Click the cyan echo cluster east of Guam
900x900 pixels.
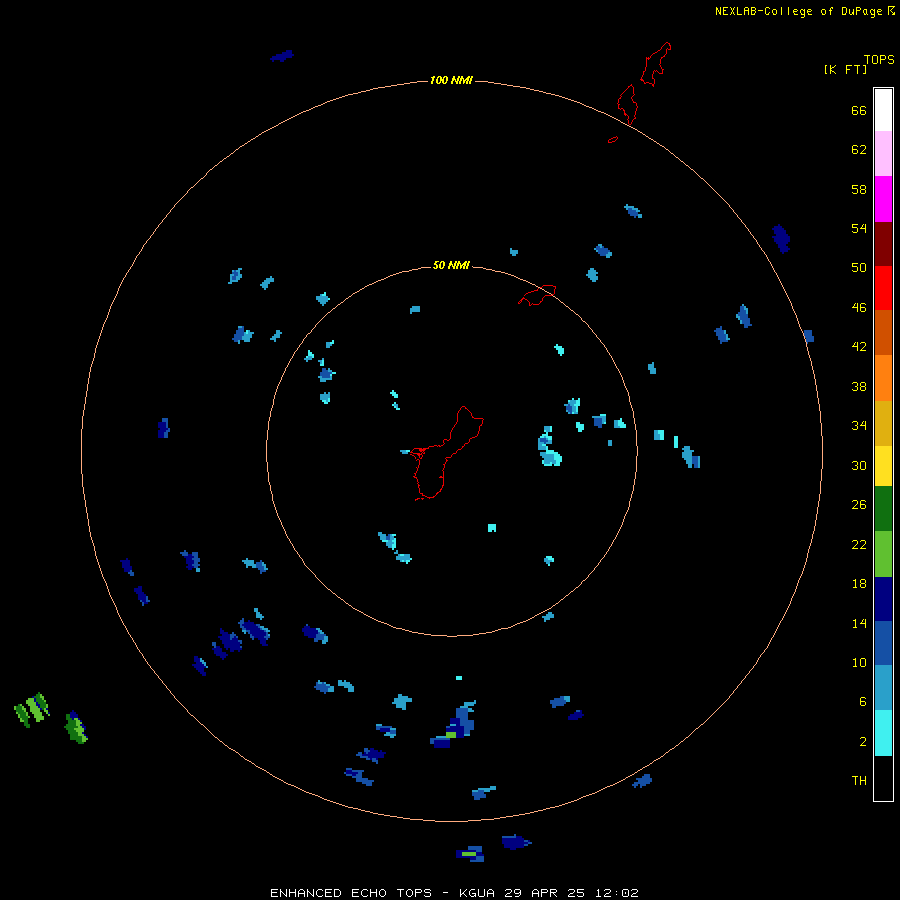coord(549,447)
